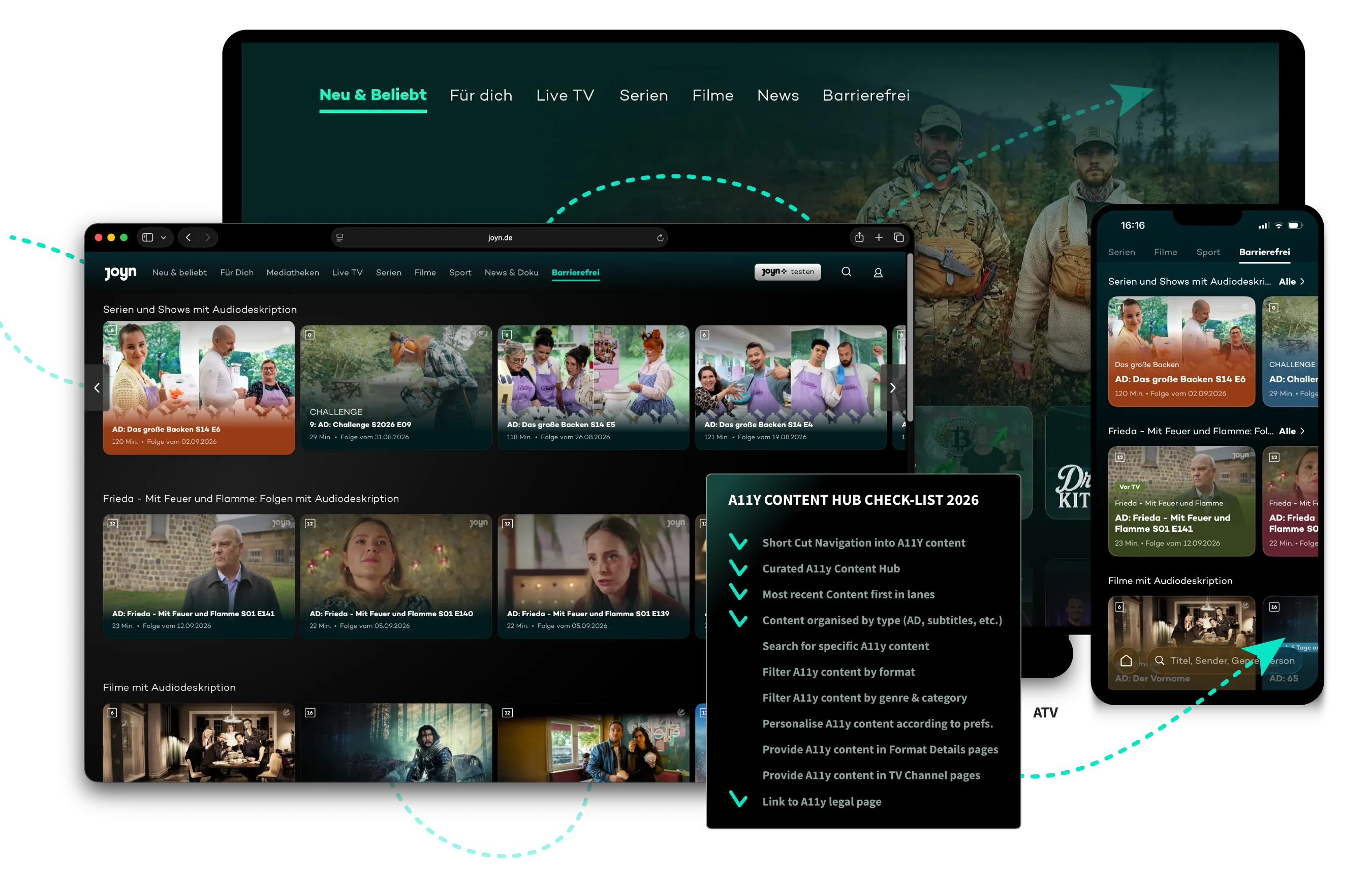Image resolution: width=1372 pixels, height=877 pixels.
Task: Select Neu & Beliebt on TV
Action: click(372, 95)
